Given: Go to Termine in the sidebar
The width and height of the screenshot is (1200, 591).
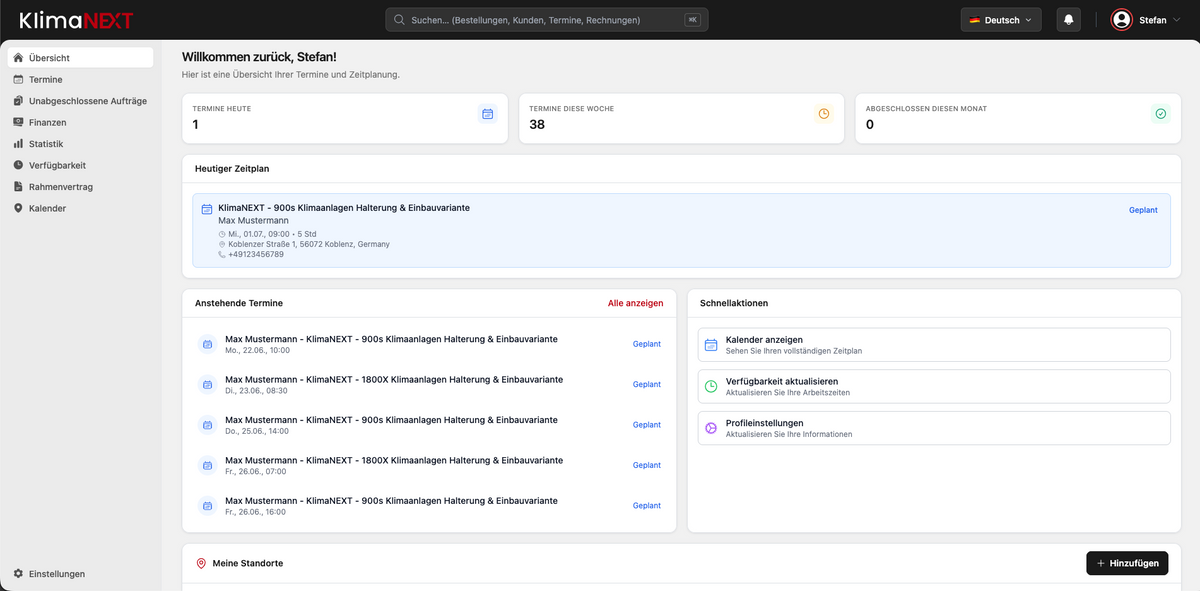Looking at the screenshot, I should [80, 79].
